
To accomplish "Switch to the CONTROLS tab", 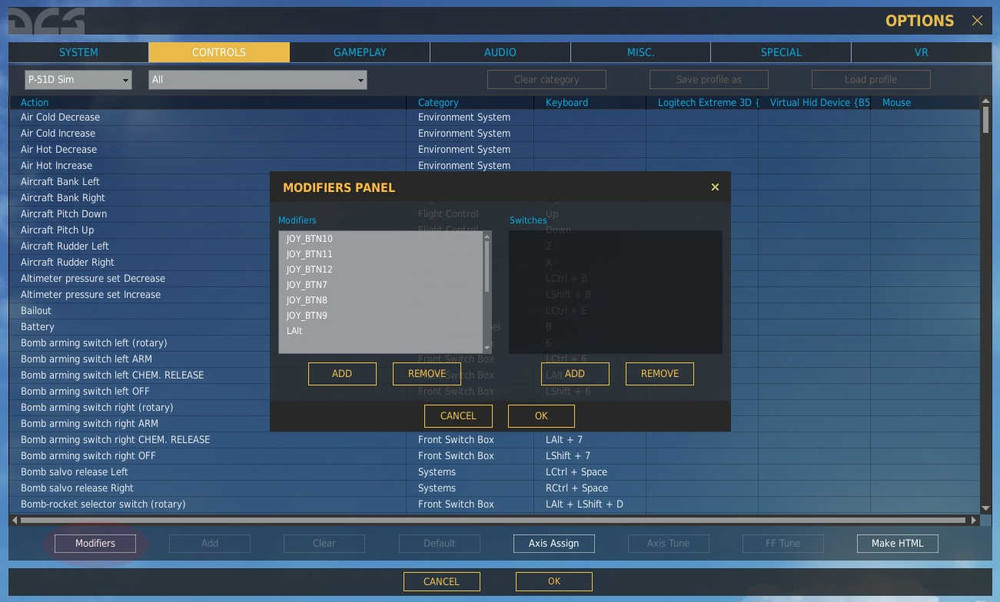I will (x=219, y=52).
